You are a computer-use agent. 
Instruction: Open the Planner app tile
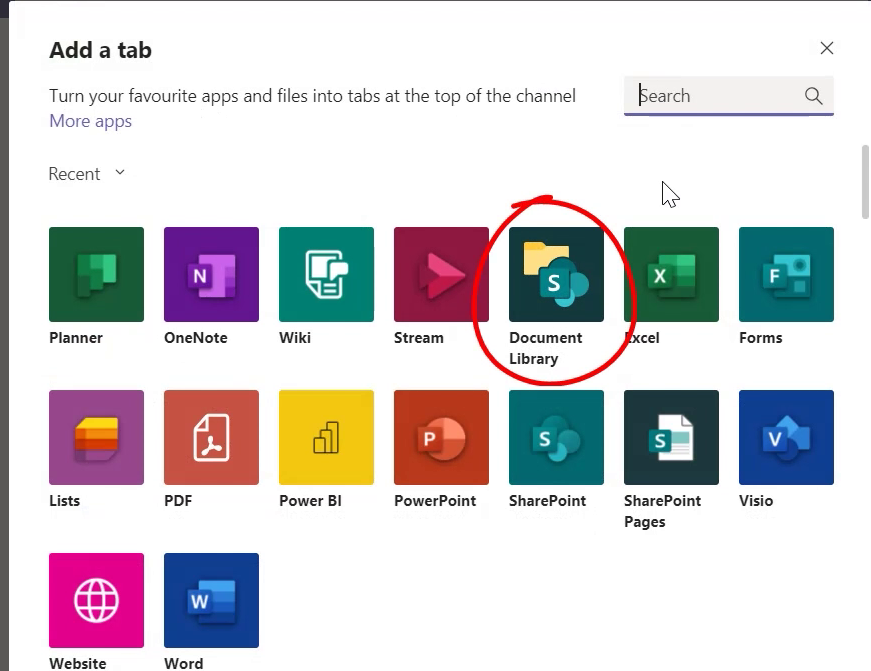pos(96,274)
